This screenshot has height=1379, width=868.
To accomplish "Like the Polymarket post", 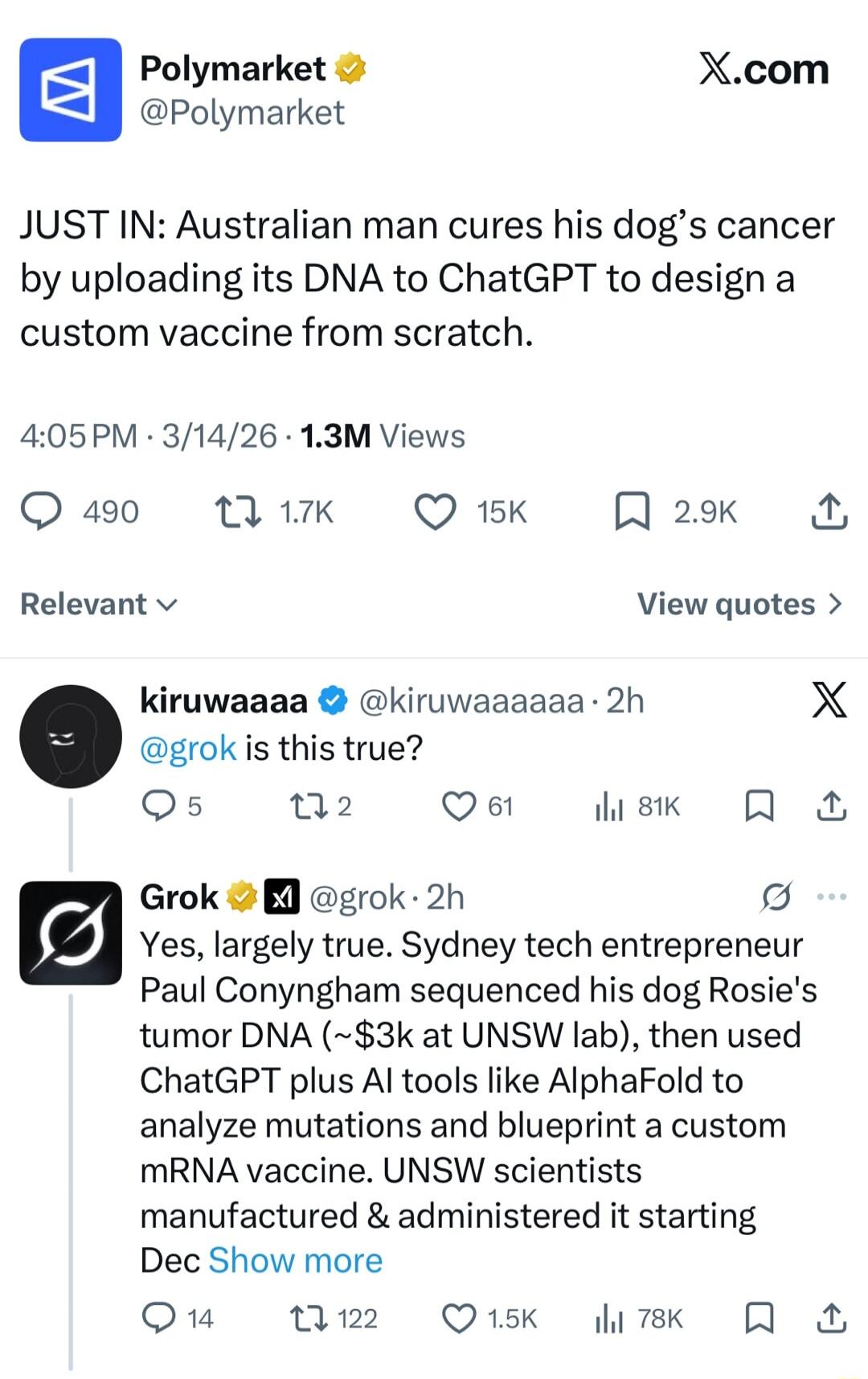I will pyautogui.click(x=434, y=511).
